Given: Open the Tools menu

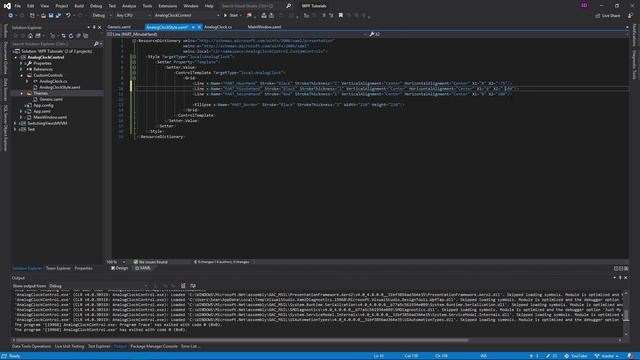Looking at the screenshot, I should [147, 6].
